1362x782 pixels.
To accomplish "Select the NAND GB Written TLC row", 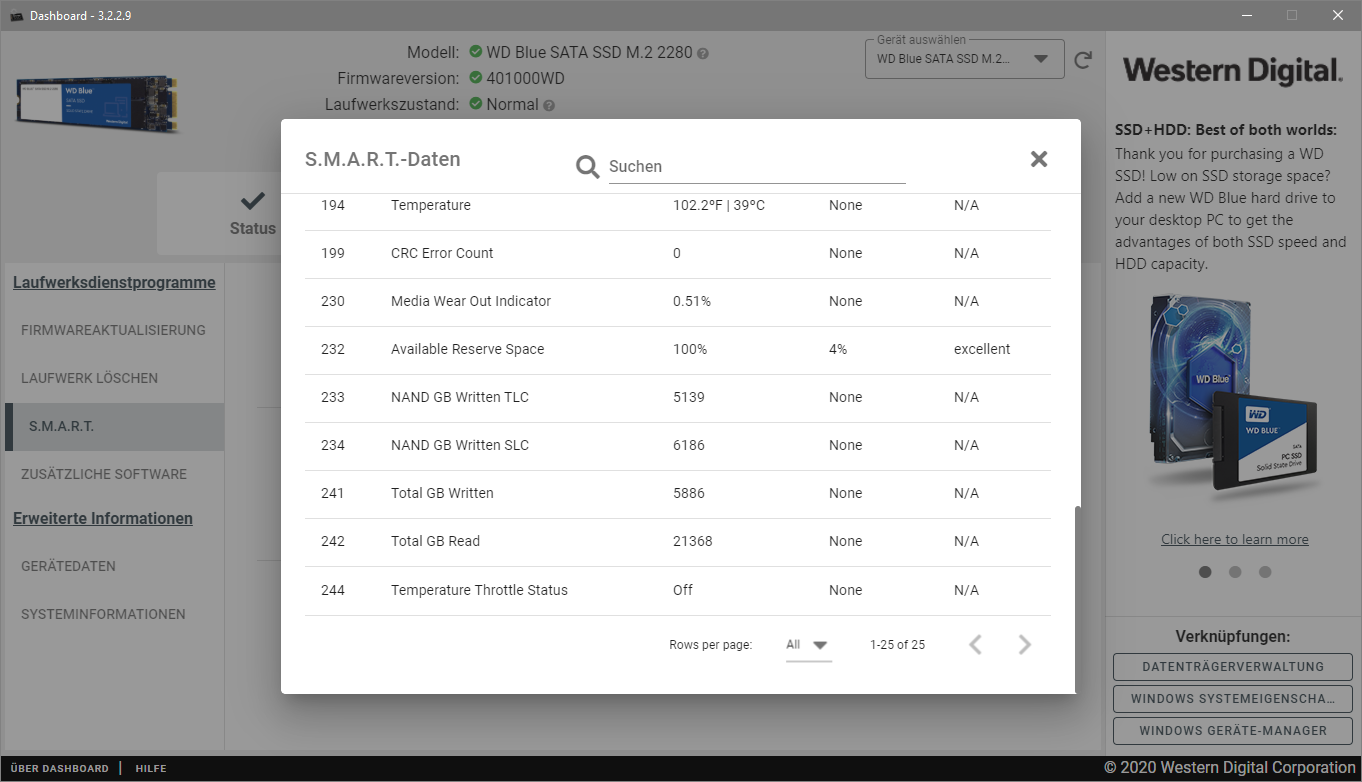I will 678,397.
